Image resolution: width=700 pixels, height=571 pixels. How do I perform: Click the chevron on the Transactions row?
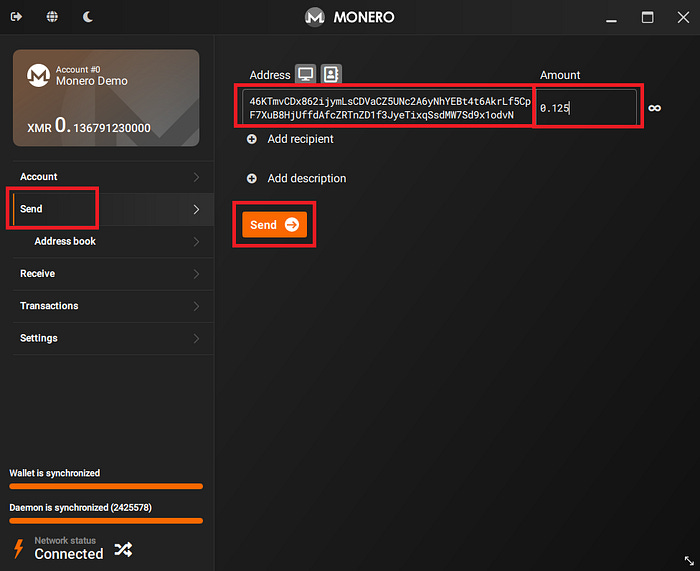[x=196, y=306]
